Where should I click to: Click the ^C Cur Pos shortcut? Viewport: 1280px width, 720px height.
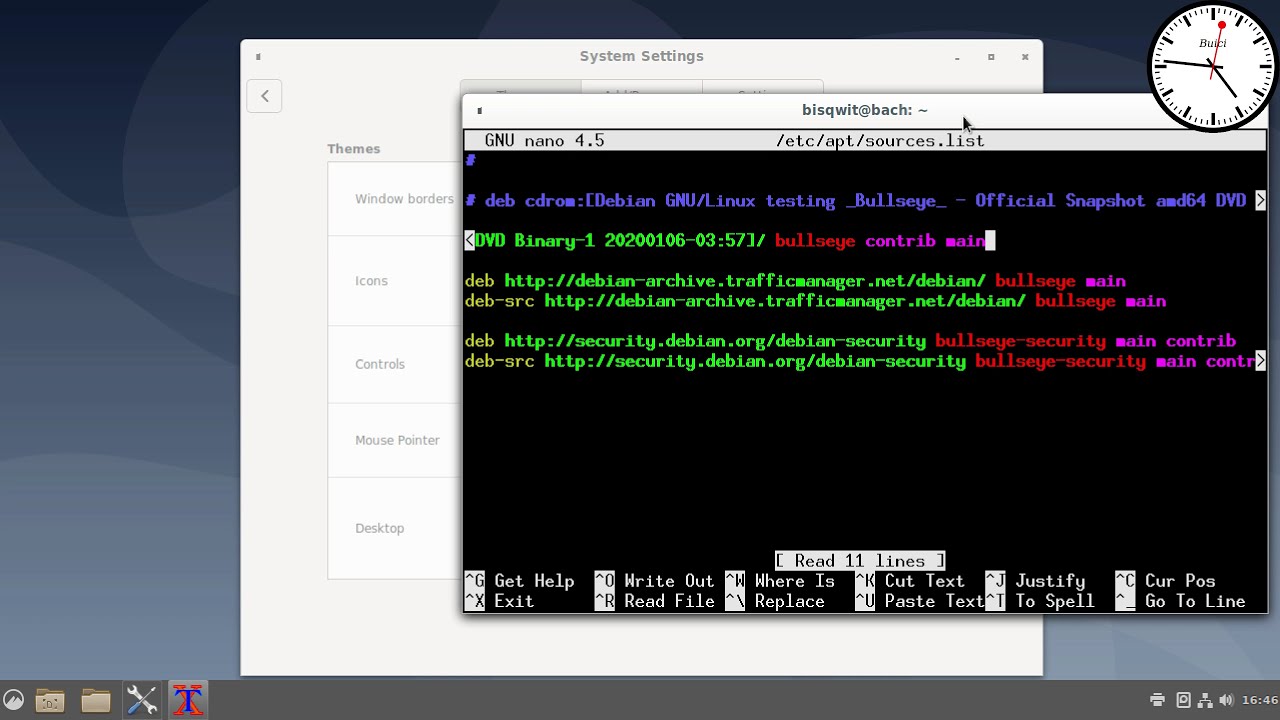click(x=1165, y=581)
